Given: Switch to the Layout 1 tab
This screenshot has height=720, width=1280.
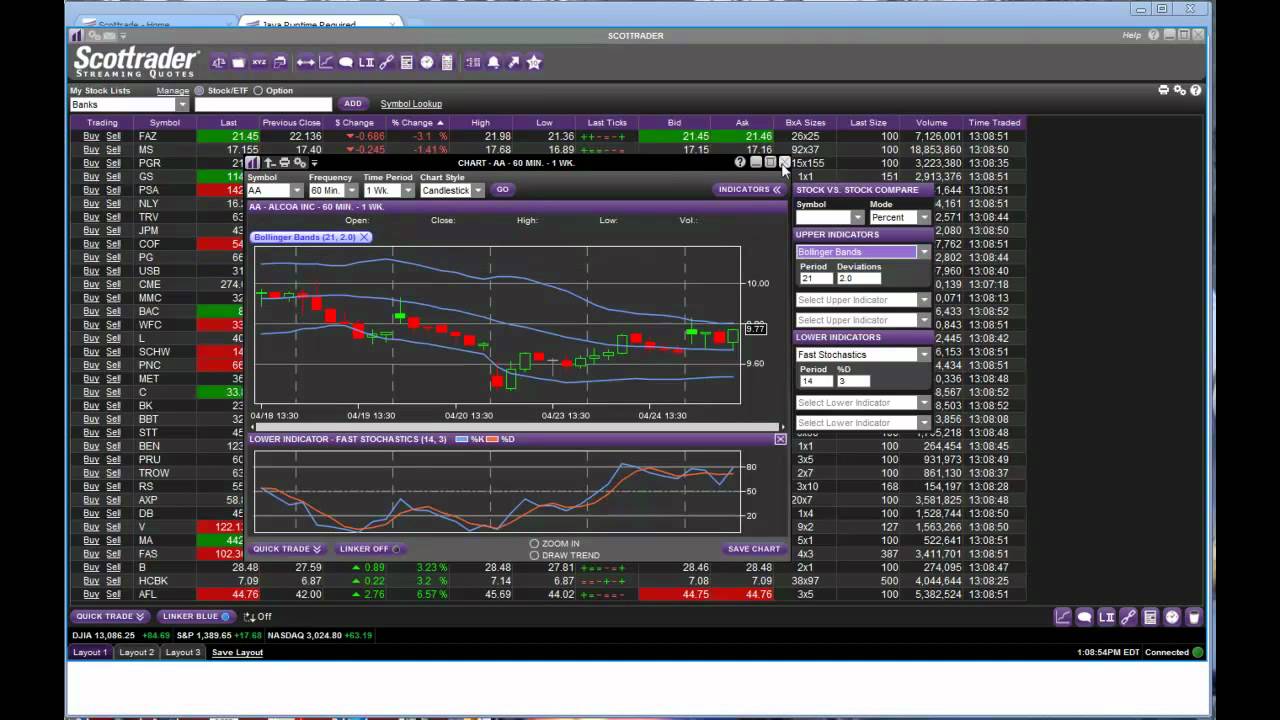Looking at the screenshot, I should coord(90,652).
